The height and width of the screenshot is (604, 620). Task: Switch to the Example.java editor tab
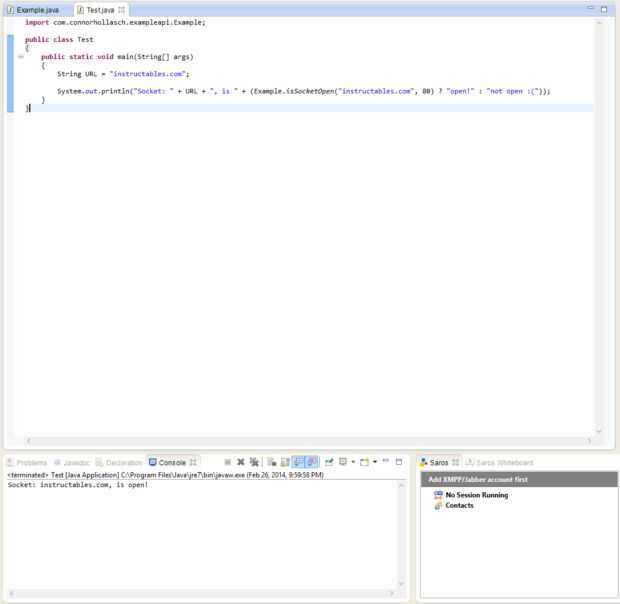pos(33,10)
